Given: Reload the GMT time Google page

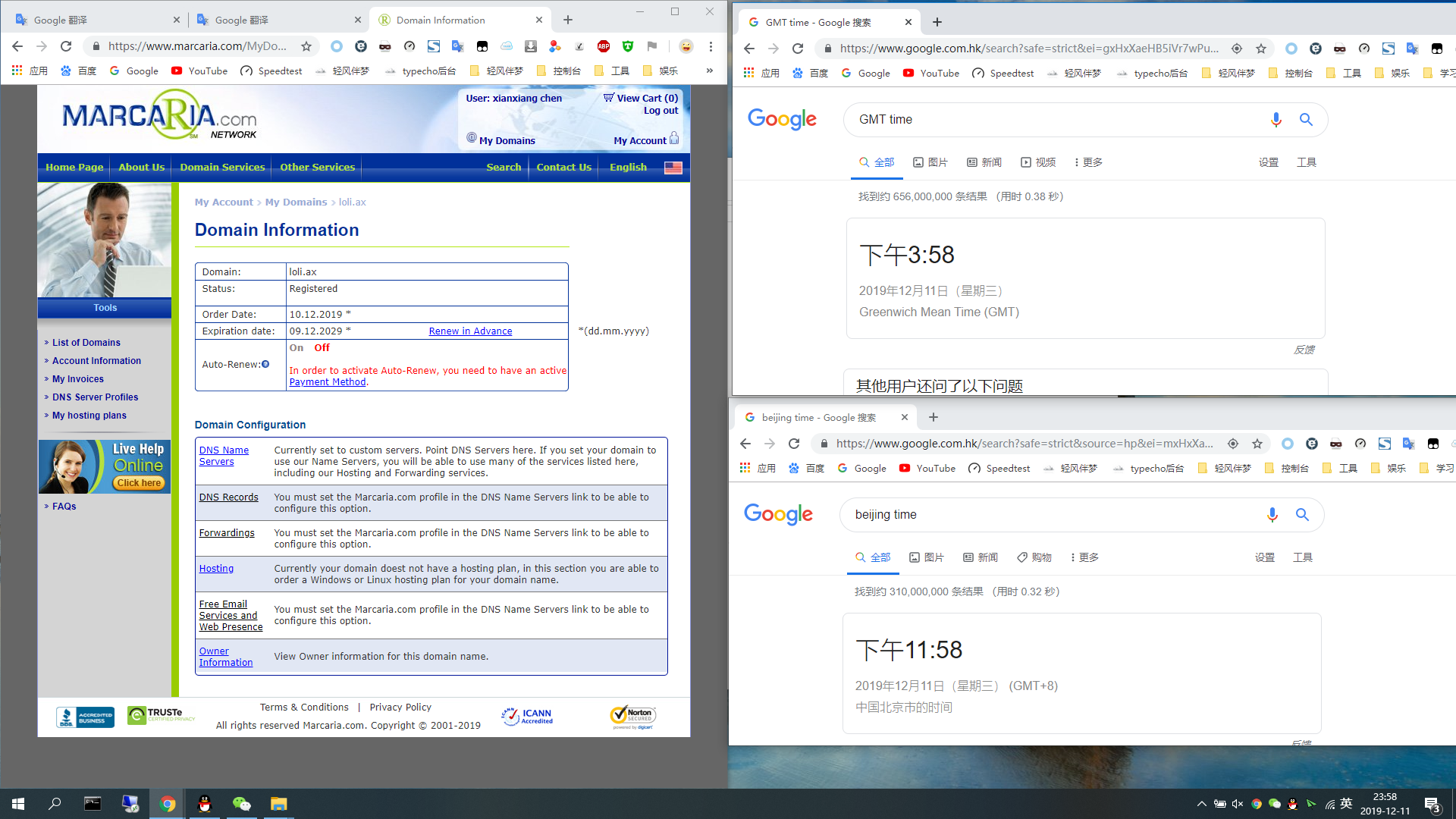Looking at the screenshot, I should 798,49.
